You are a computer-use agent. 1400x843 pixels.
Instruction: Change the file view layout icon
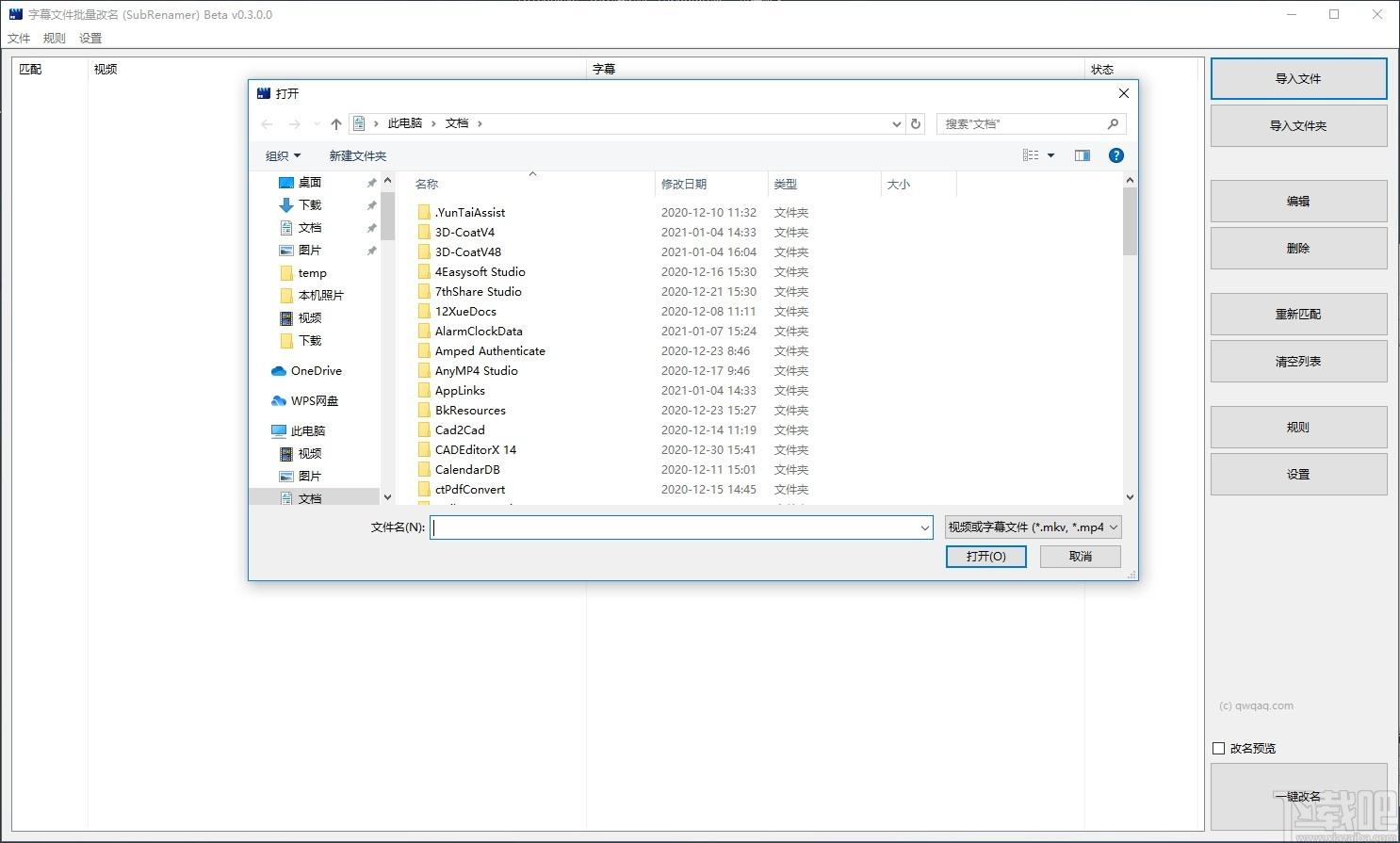[1031, 155]
